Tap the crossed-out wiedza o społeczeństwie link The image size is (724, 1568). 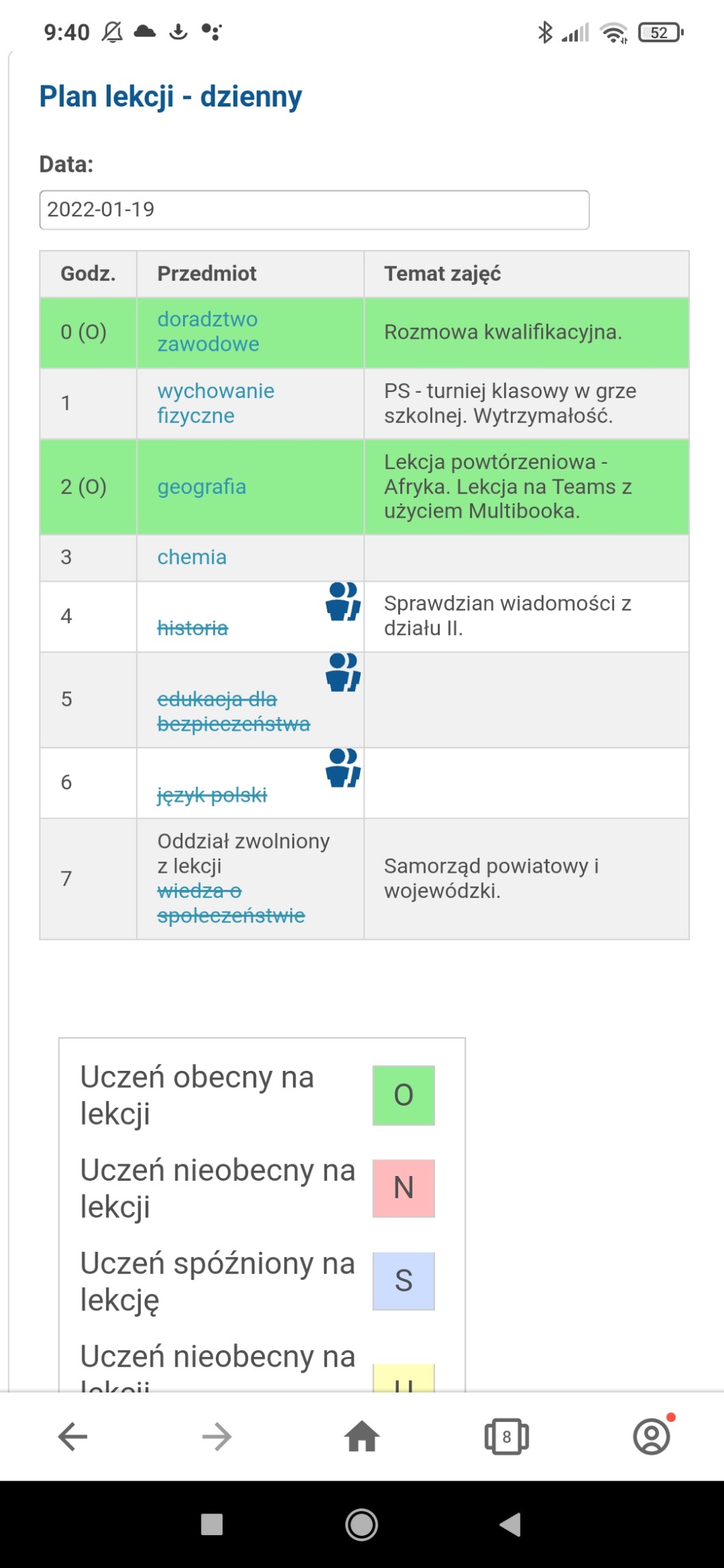click(231, 903)
